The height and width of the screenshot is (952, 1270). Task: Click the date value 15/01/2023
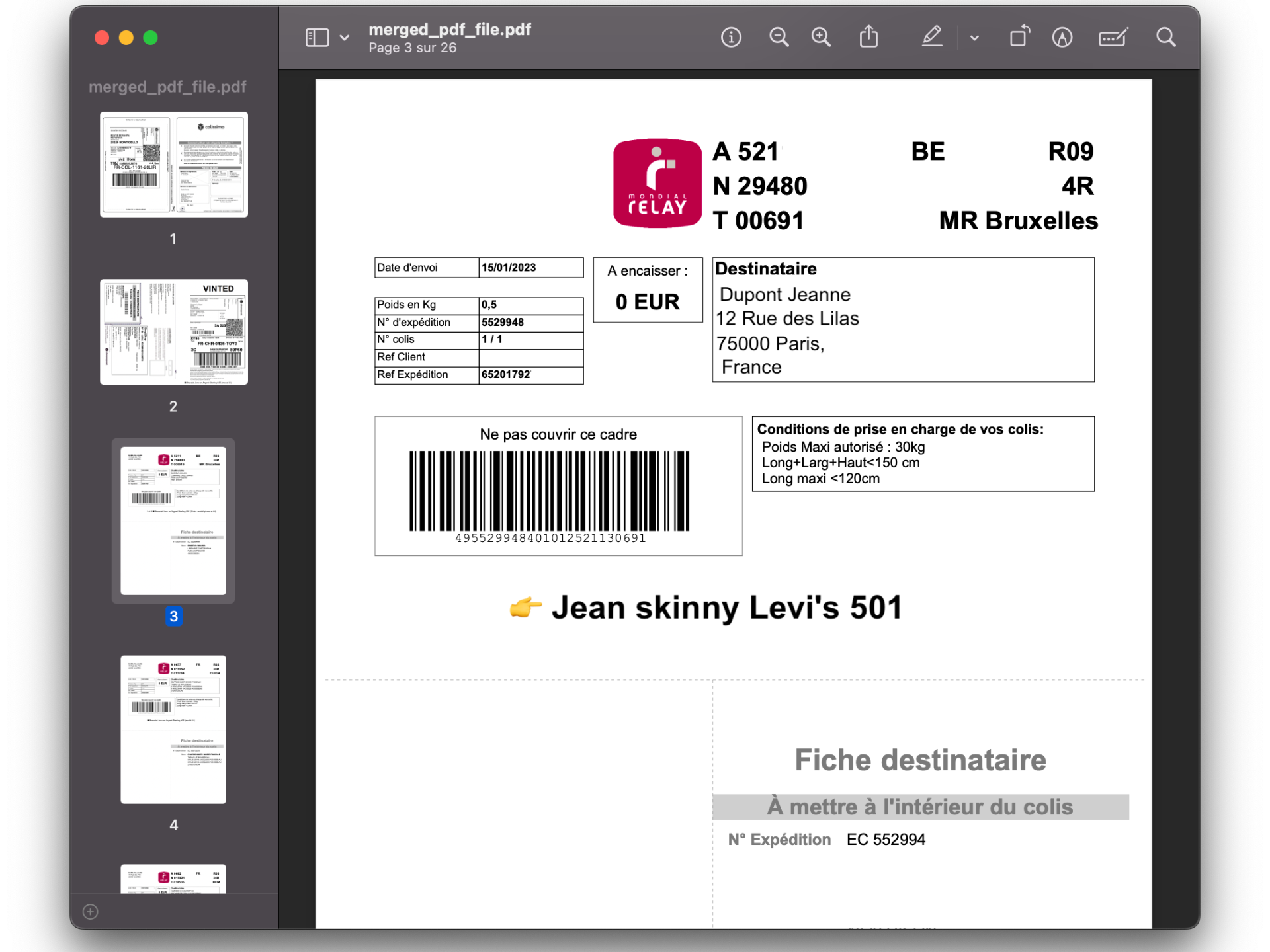pos(509,268)
